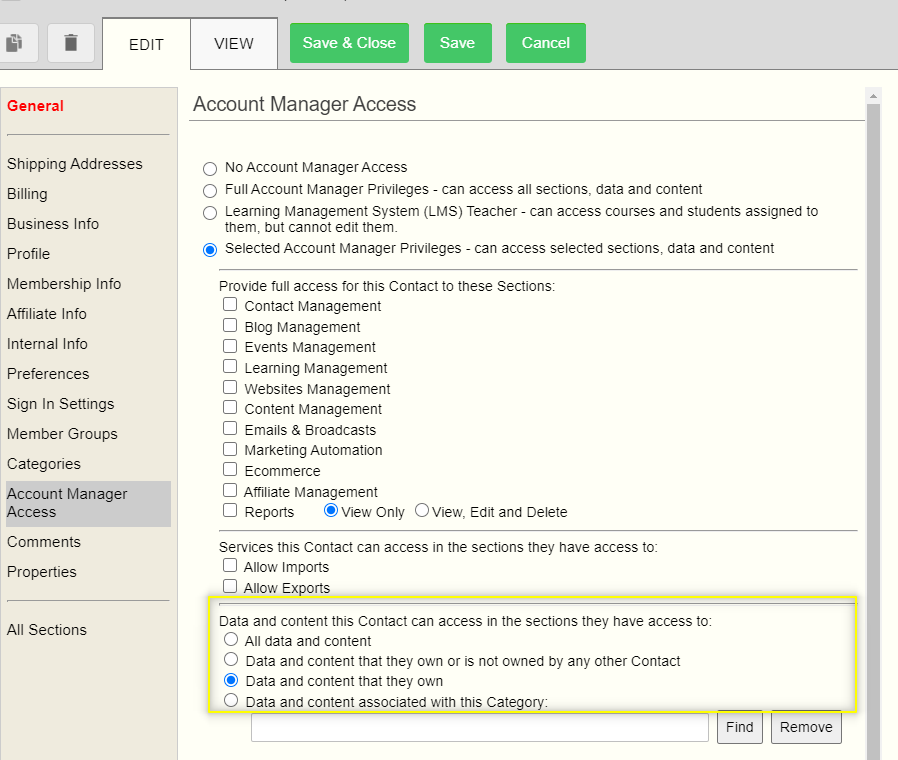
Task: Click the Cancel button
Action: [x=546, y=43]
